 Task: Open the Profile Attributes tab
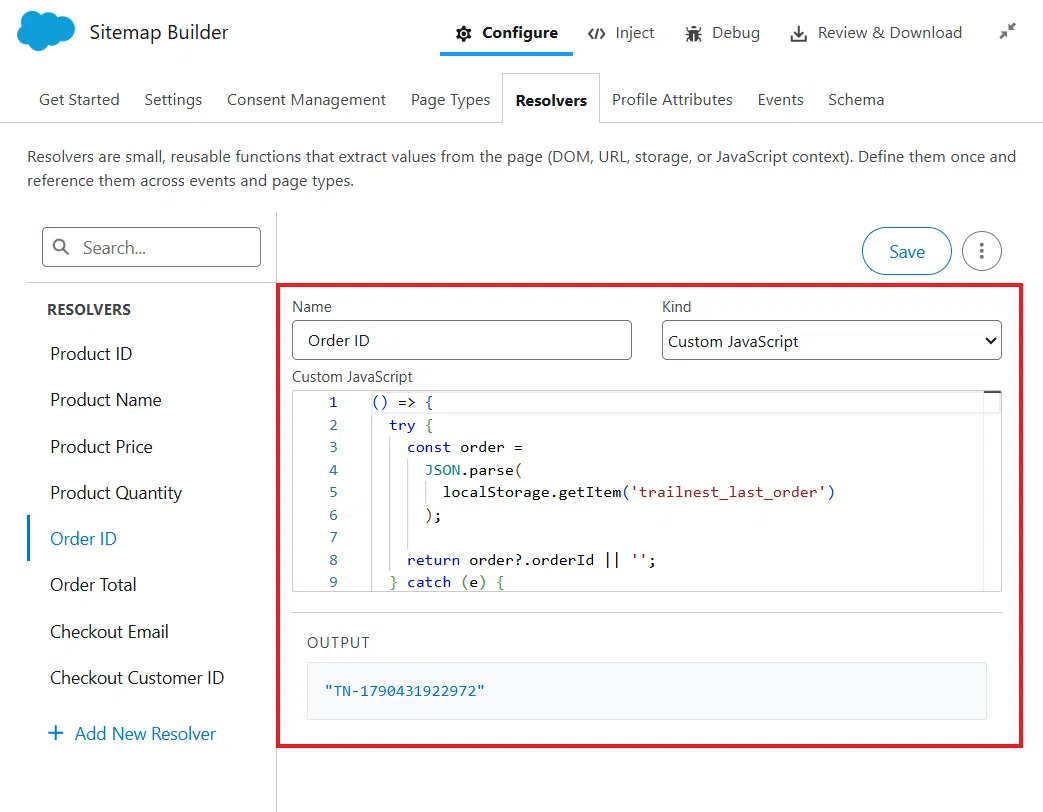[672, 100]
